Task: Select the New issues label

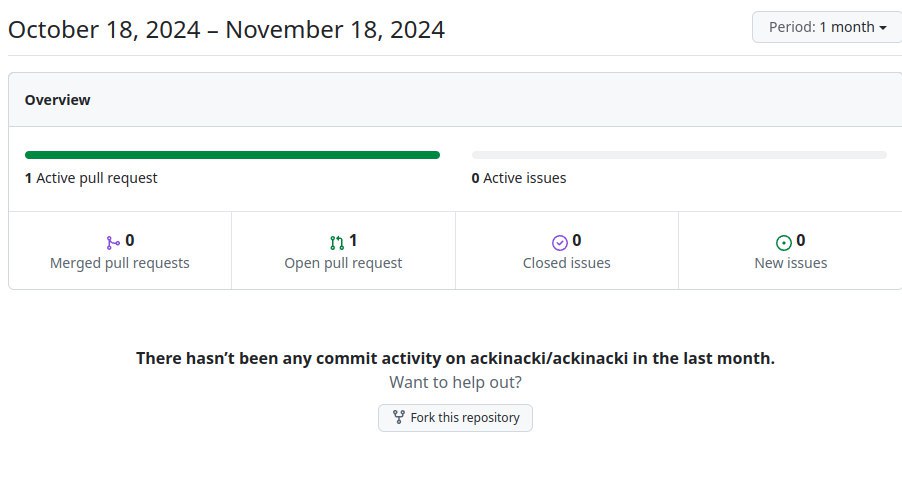Action: (x=791, y=263)
